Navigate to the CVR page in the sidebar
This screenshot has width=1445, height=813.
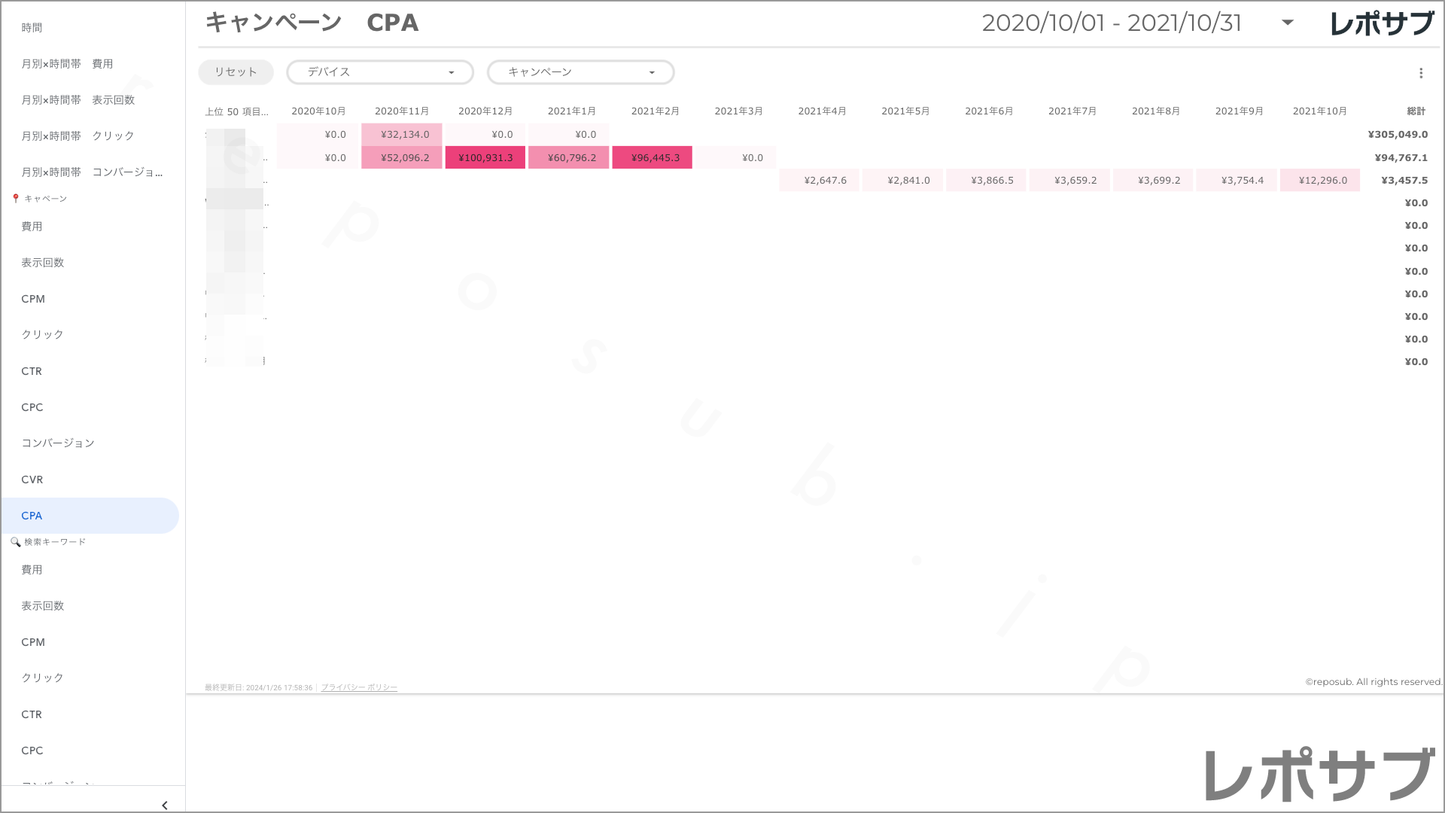click(32, 480)
